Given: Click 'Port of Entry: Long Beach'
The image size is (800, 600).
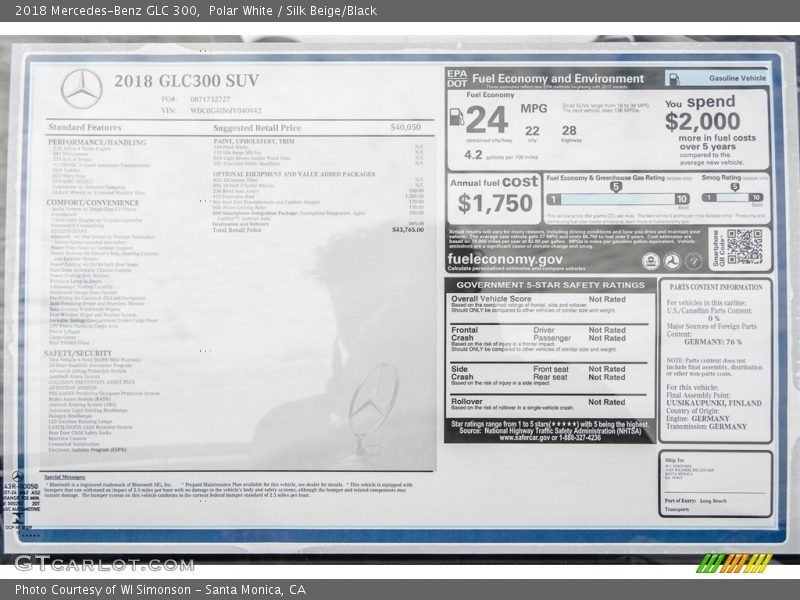Looking at the screenshot, I should (695, 501).
